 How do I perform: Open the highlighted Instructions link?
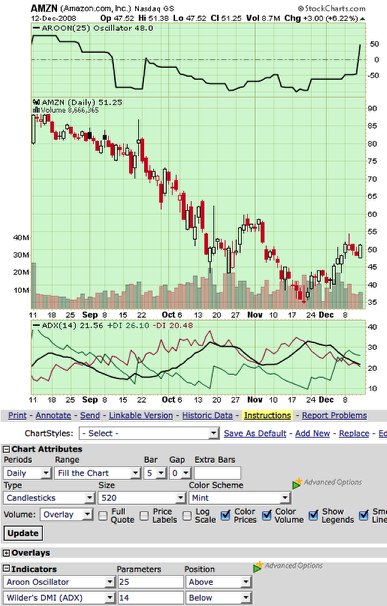tap(268, 415)
